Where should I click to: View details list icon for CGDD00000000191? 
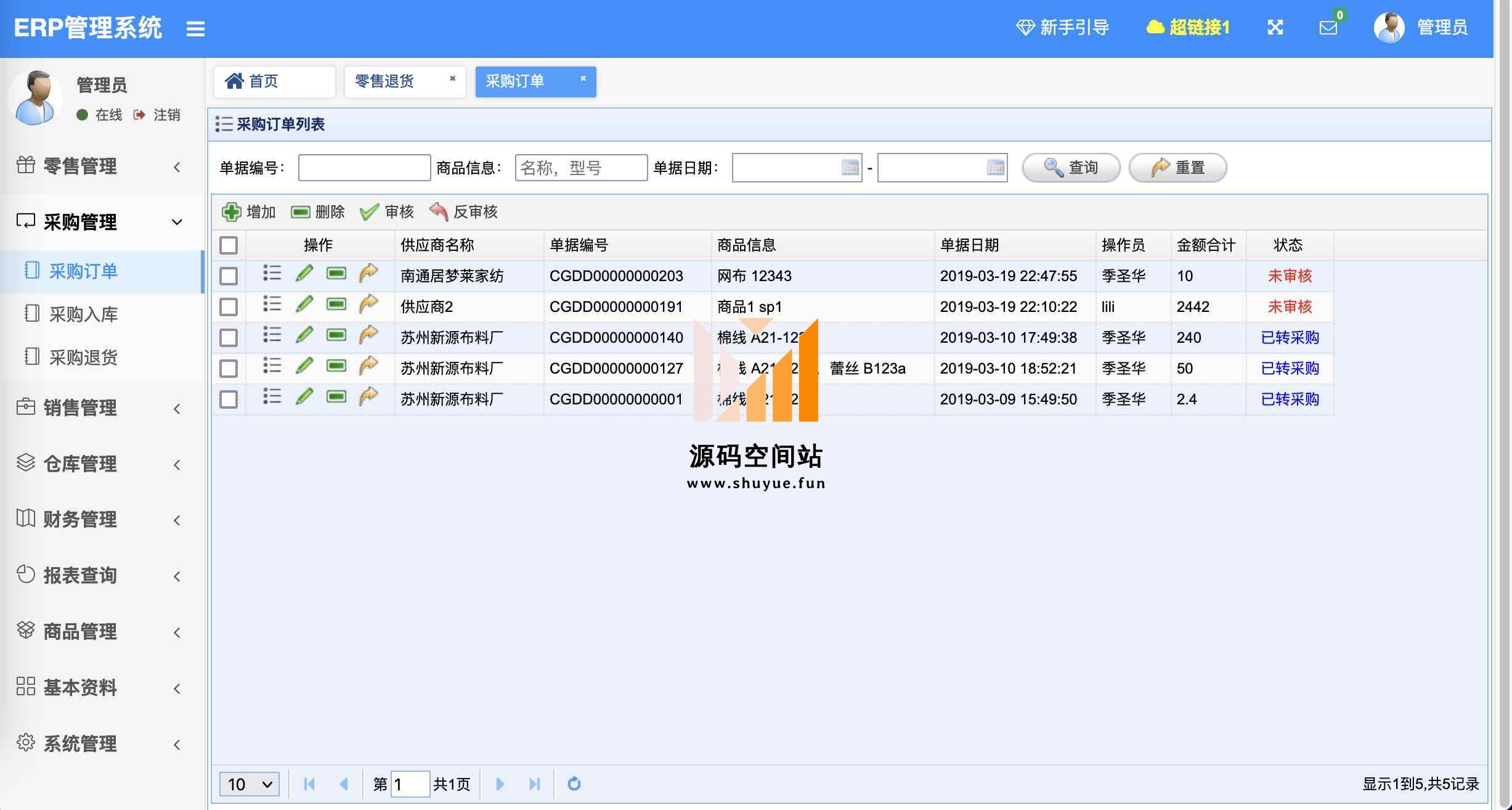point(272,304)
